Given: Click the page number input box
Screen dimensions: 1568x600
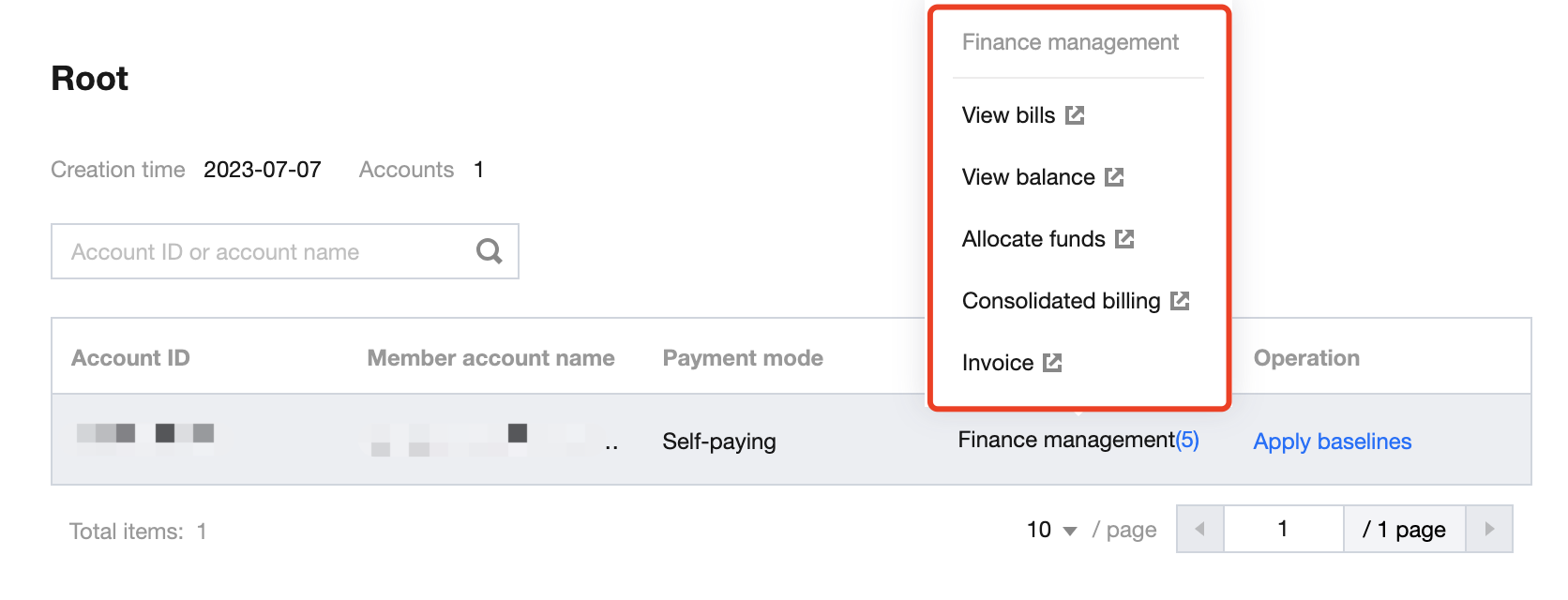Looking at the screenshot, I should pos(1283,530).
